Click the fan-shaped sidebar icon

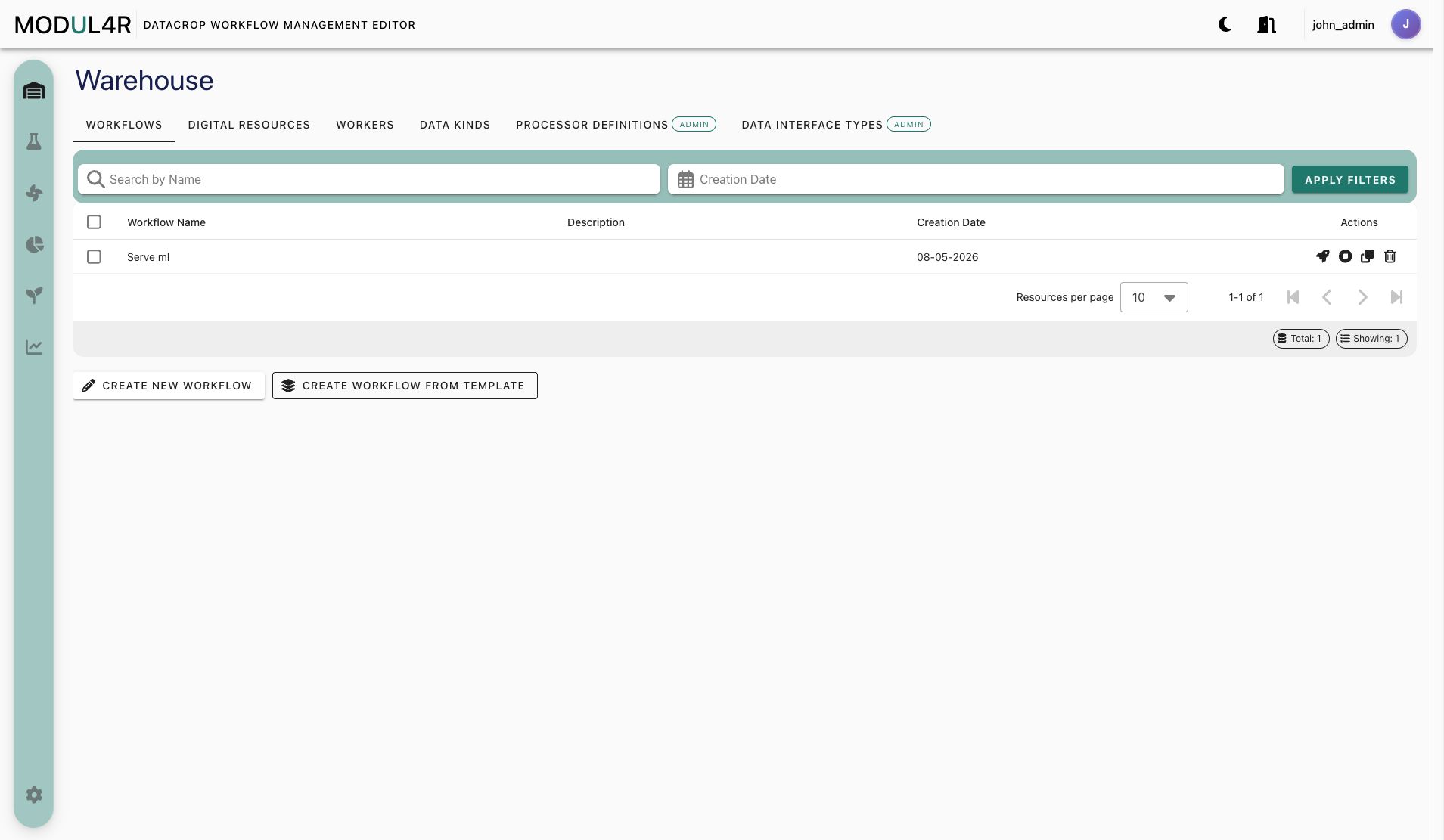point(34,193)
